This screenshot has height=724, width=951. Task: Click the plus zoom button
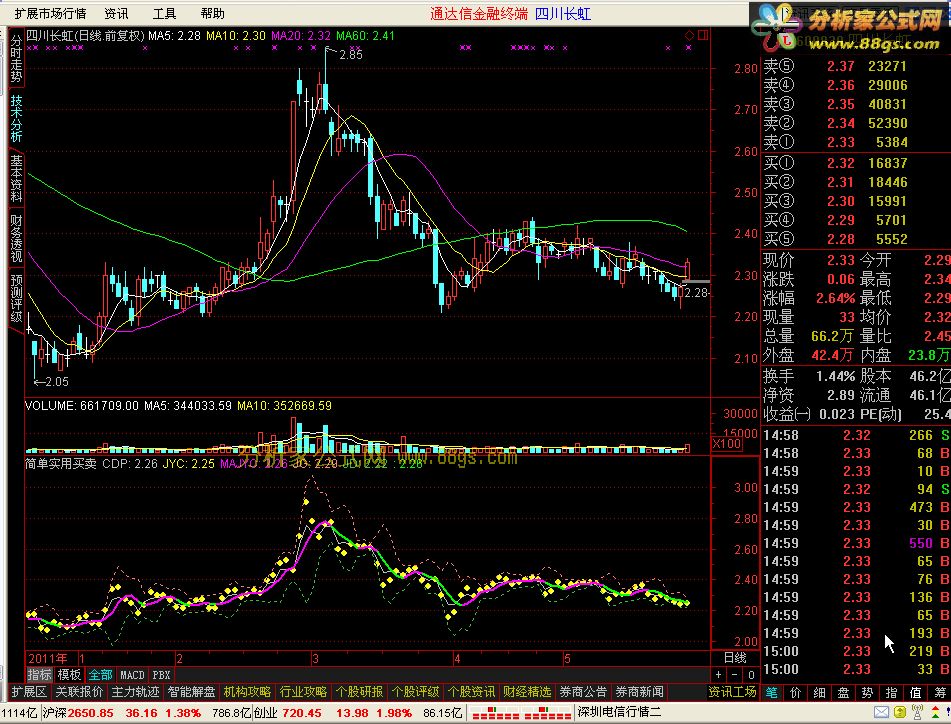click(x=719, y=674)
